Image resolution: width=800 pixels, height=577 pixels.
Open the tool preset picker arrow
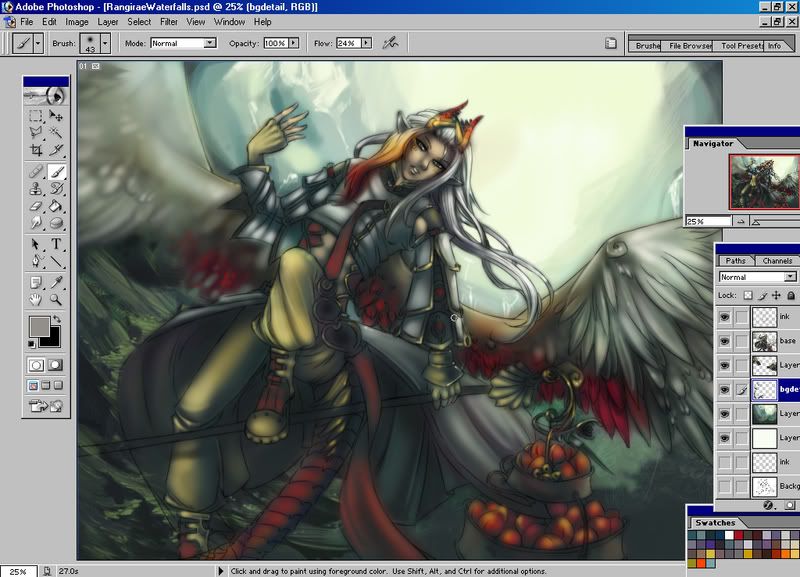pyautogui.click(x=38, y=43)
